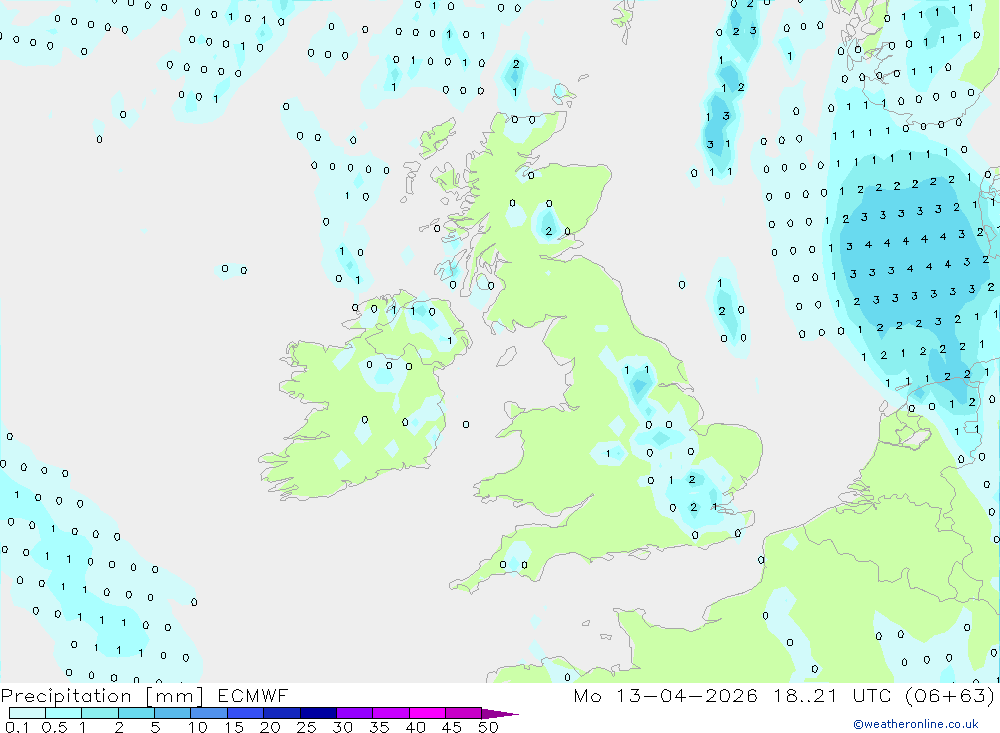Viewport: 1000px width, 733px height.
Task: Click the 30–35 mm purple legend box
Action: 355,713
